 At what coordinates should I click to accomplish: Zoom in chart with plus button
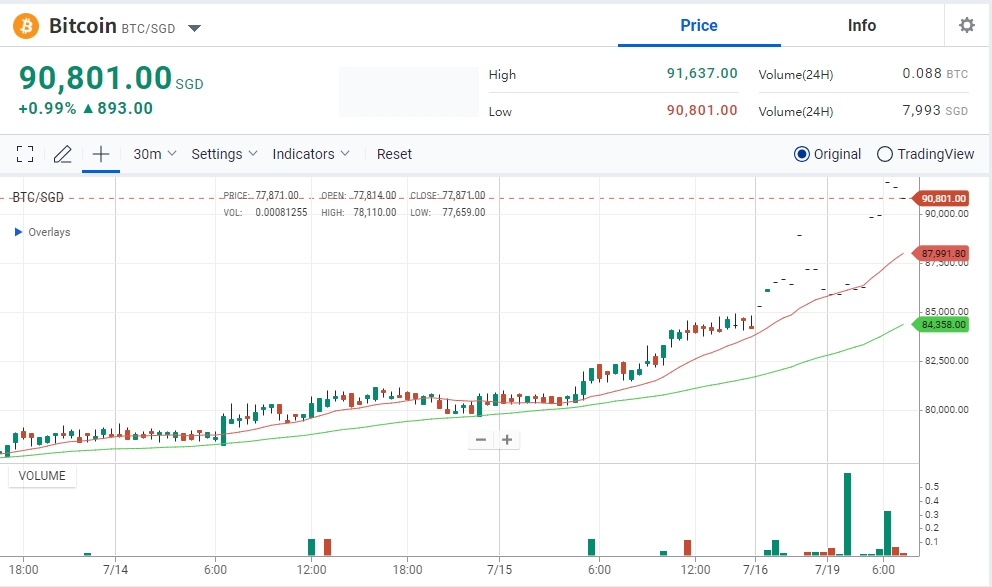point(507,440)
